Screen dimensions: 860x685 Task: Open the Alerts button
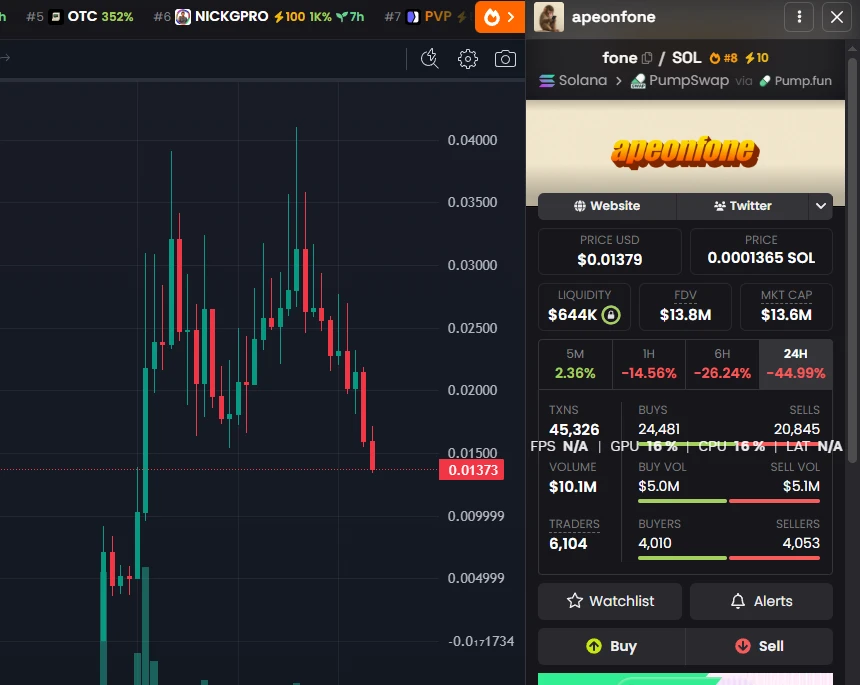[x=761, y=601]
